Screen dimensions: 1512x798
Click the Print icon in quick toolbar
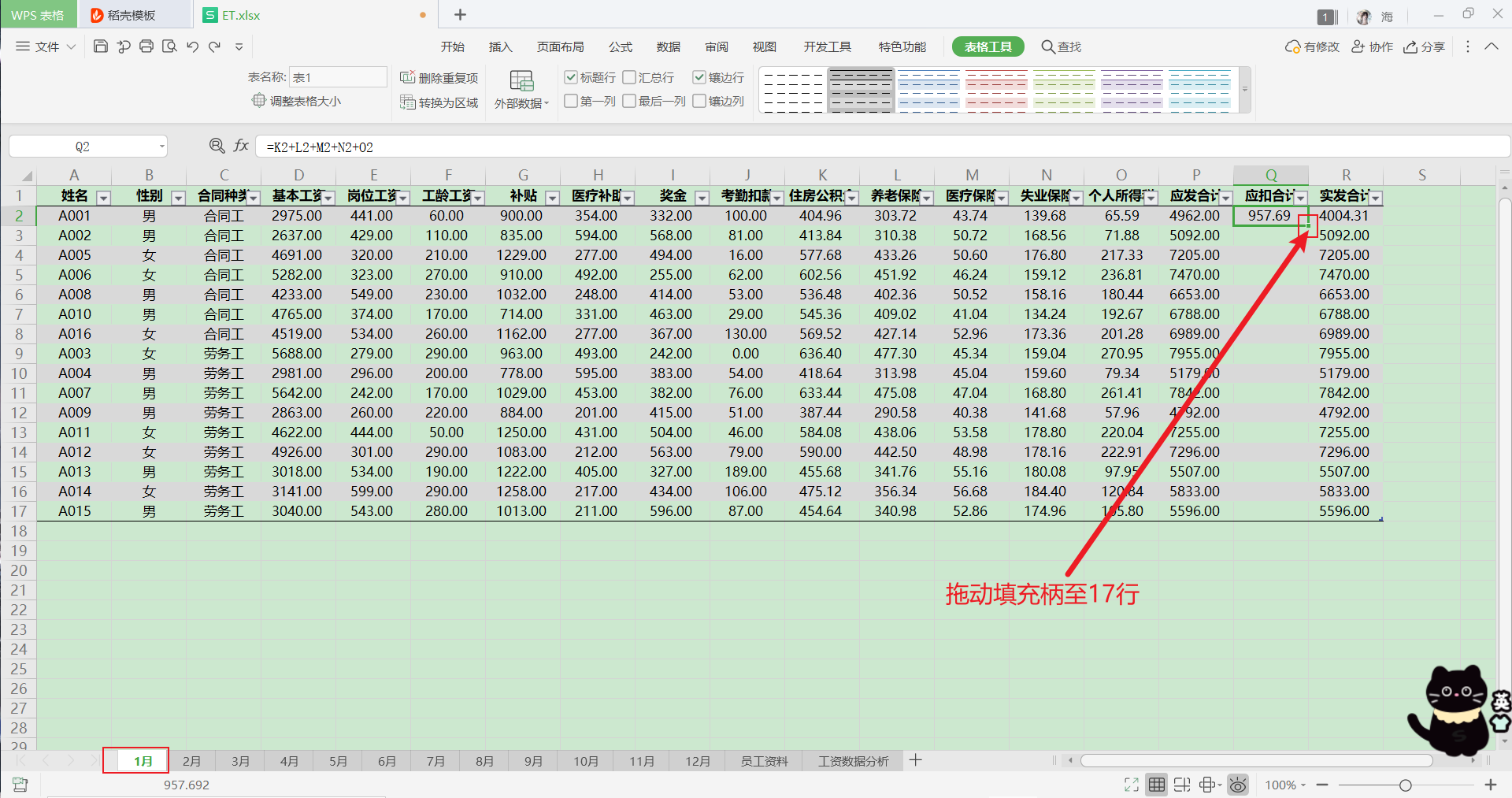point(146,46)
